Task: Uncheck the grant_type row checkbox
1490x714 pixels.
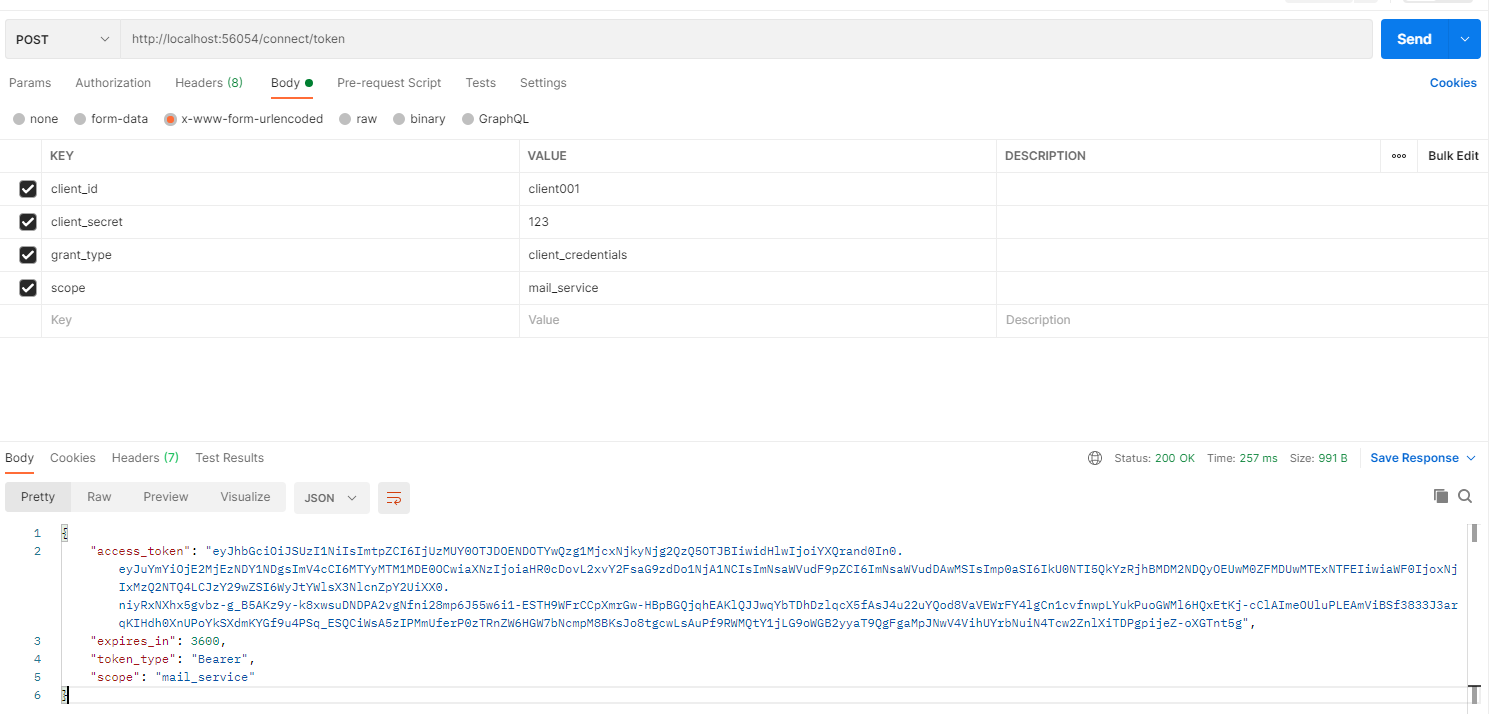Action: 28,255
